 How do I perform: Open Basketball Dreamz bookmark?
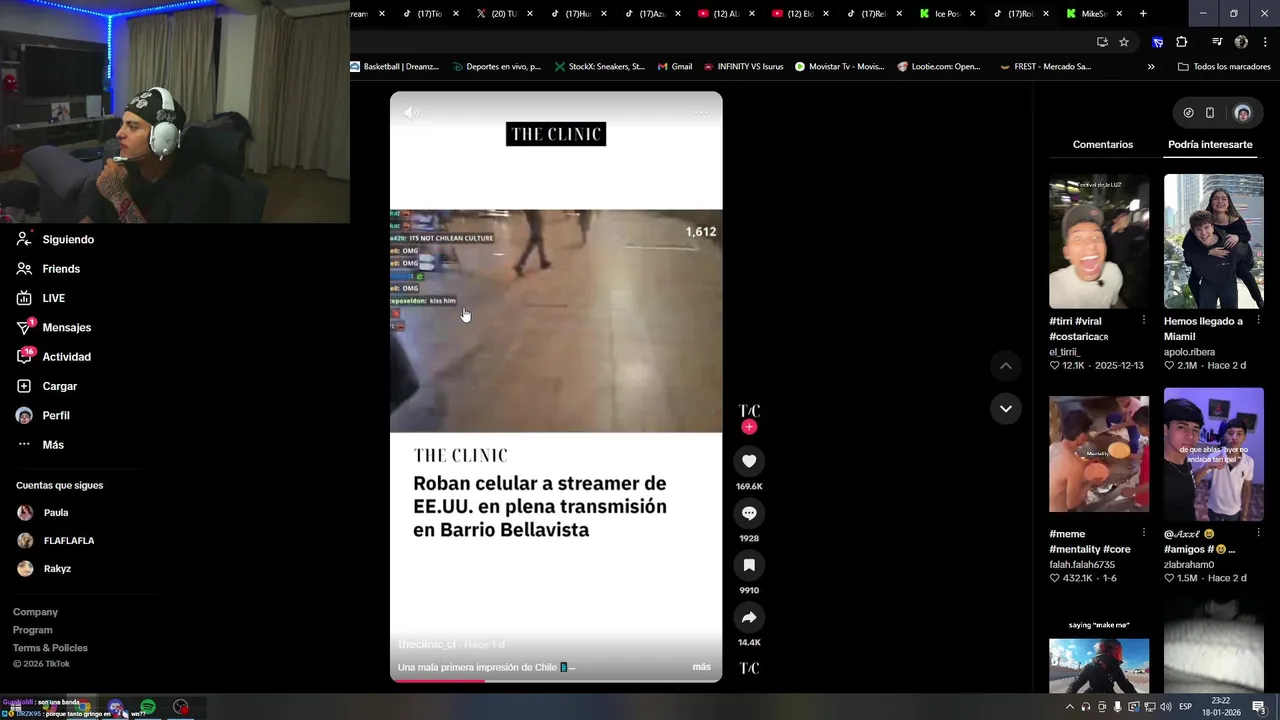(395, 67)
